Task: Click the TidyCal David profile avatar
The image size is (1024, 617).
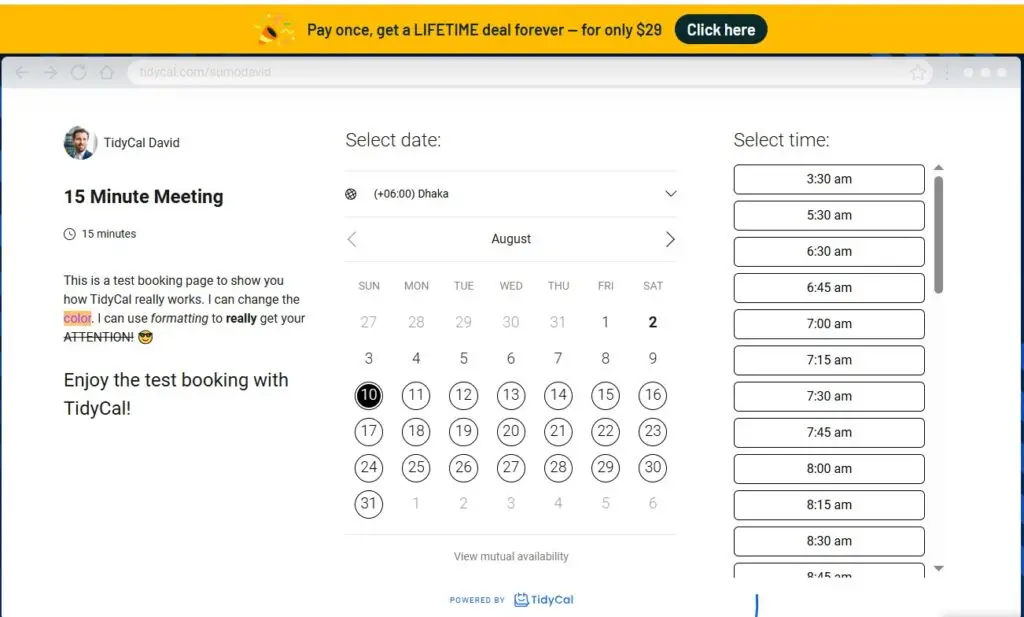Action: click(80, 143)
